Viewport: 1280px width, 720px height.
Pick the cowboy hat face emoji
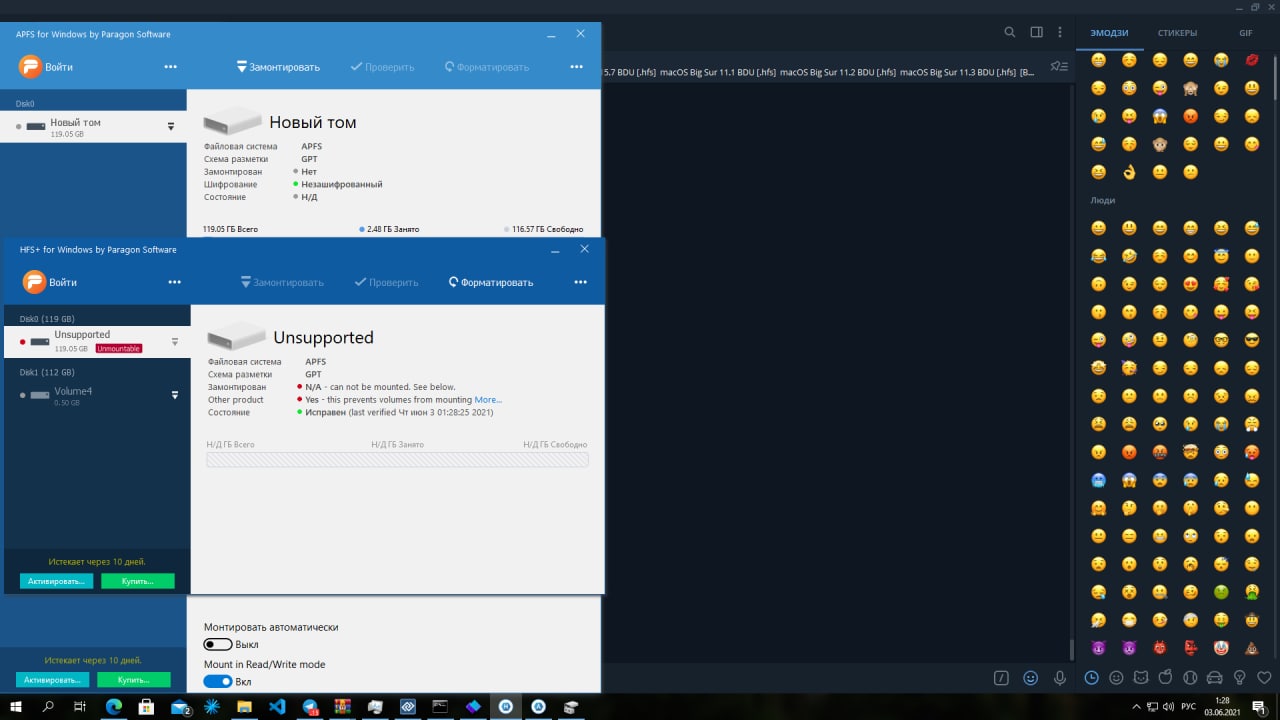[1252, 619]
